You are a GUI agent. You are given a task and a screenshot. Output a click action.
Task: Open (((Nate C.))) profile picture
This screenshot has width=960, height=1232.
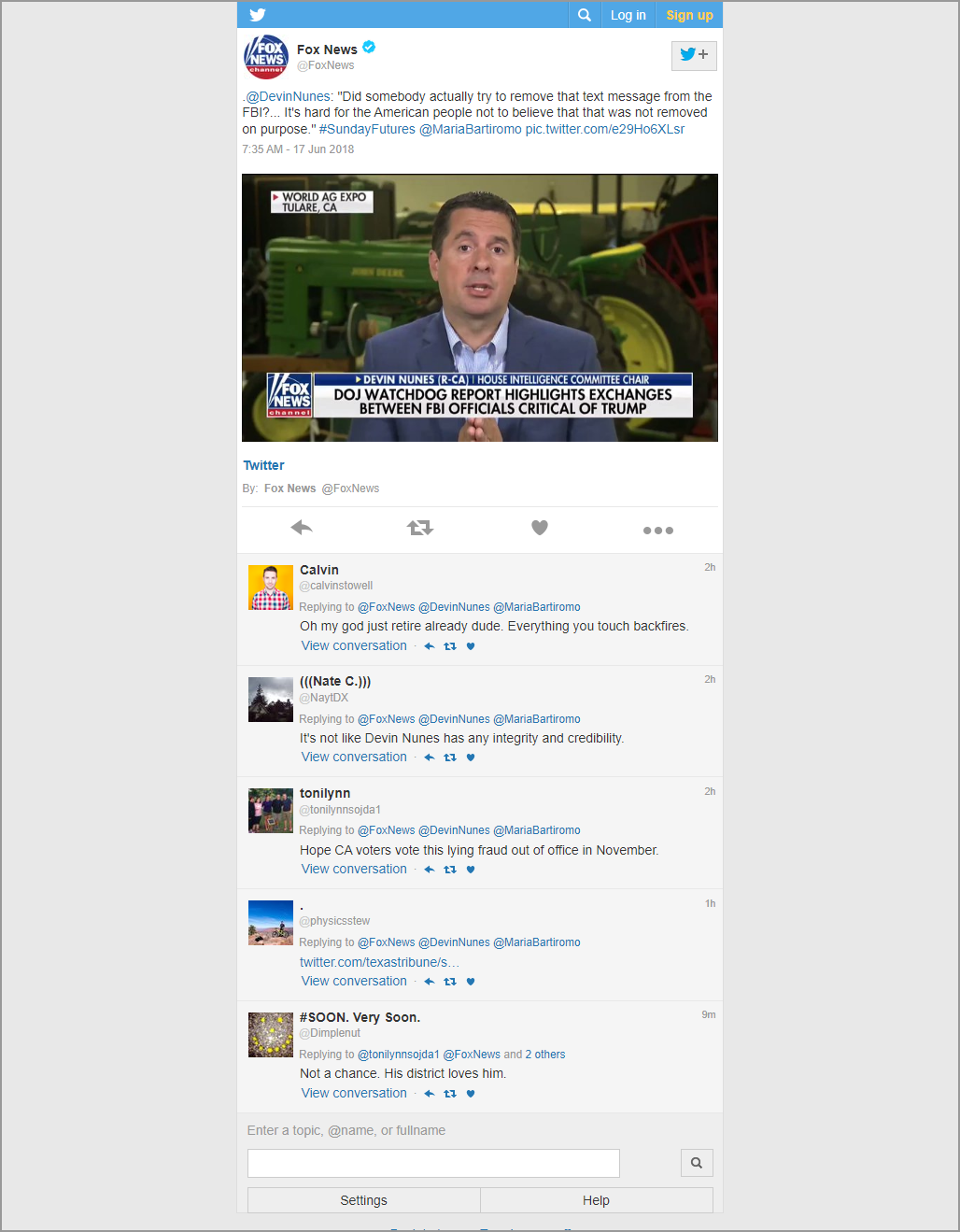[x=271, y=700]
